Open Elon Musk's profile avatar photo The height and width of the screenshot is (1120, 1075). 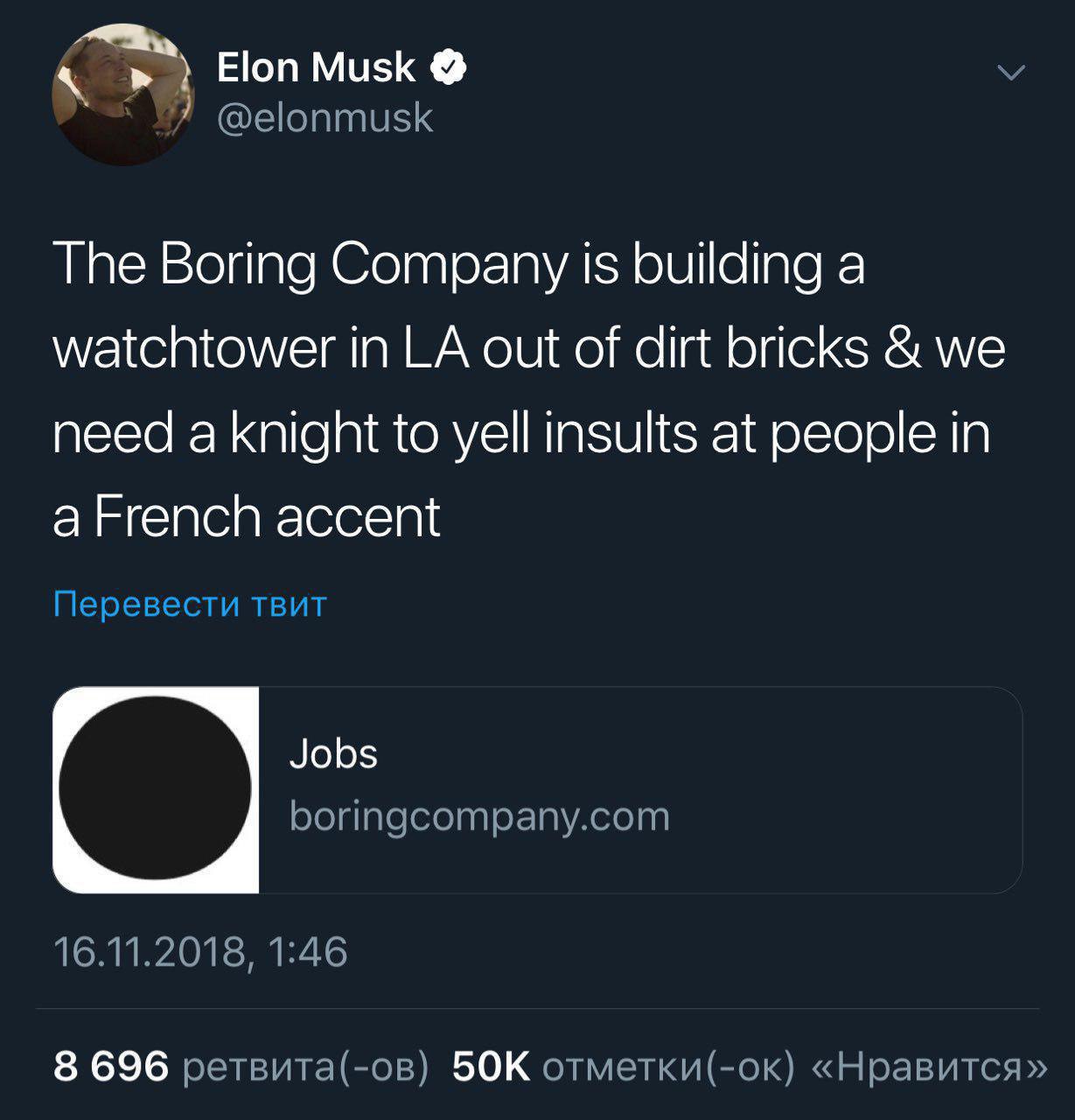pyautogui.click(x=123, y=94)
